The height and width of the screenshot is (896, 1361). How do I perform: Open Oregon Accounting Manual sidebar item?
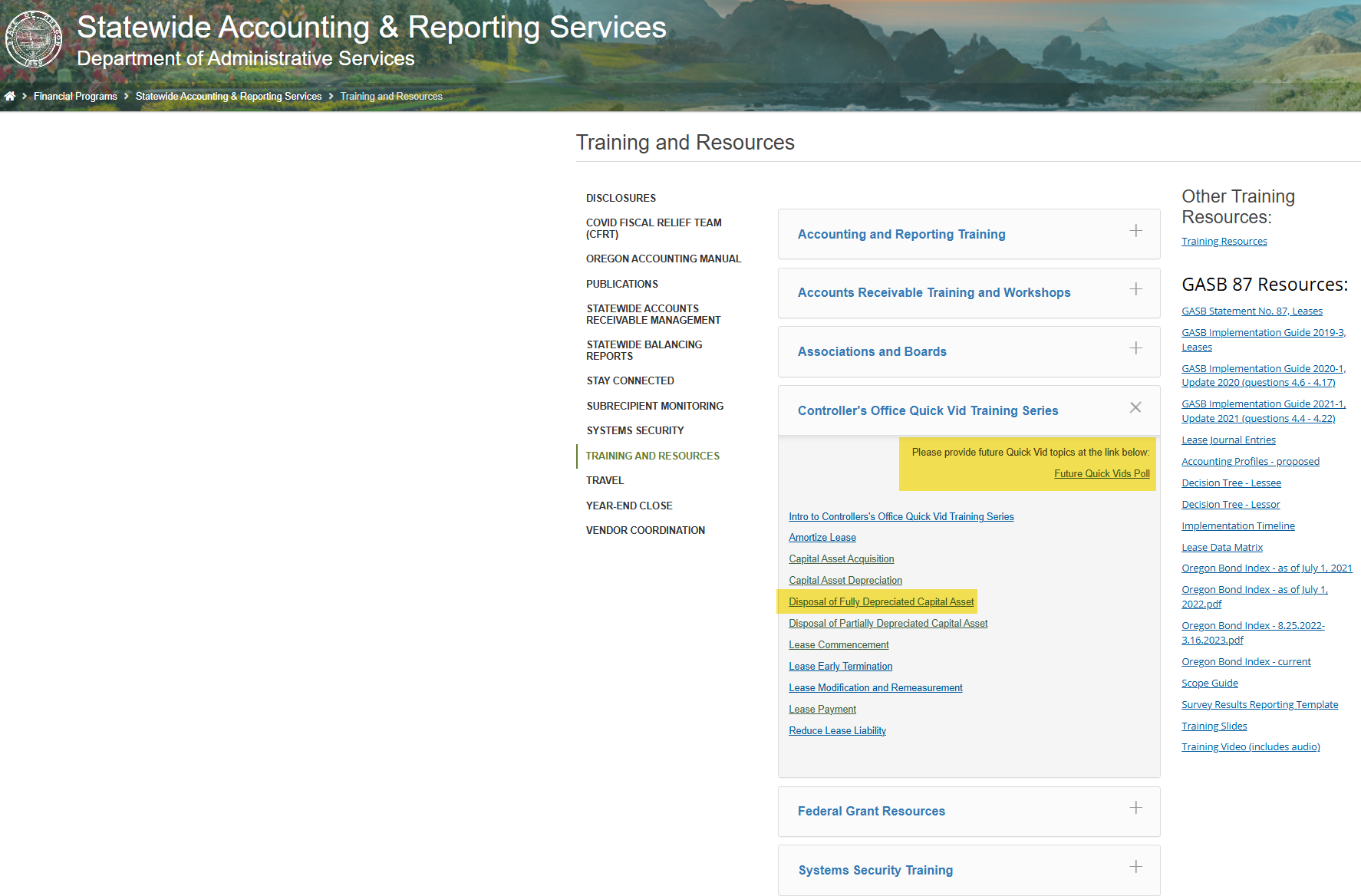(x=663, y=259)
